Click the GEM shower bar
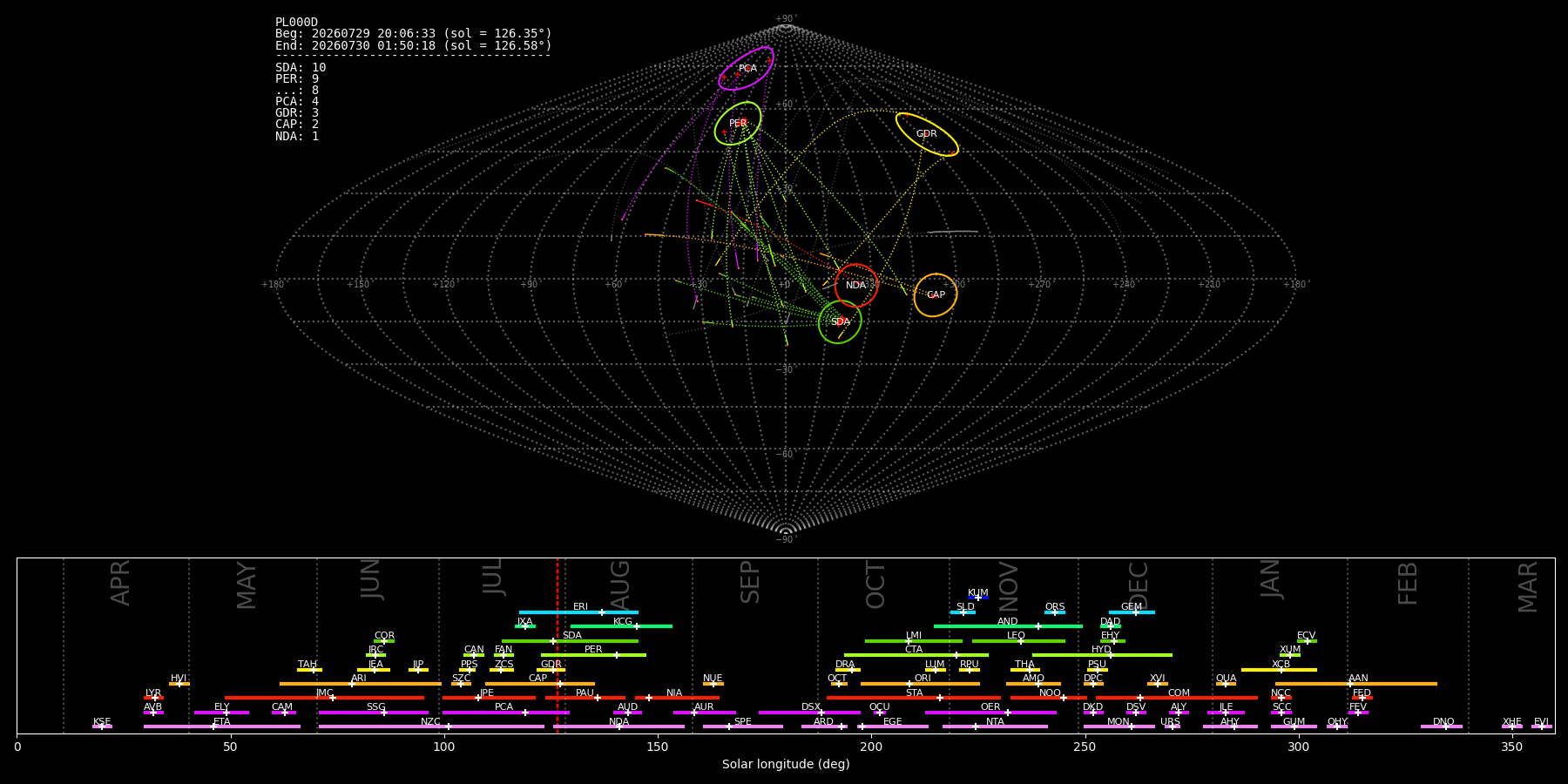This screenshot has width=1568, height=784. point(1132,612)
